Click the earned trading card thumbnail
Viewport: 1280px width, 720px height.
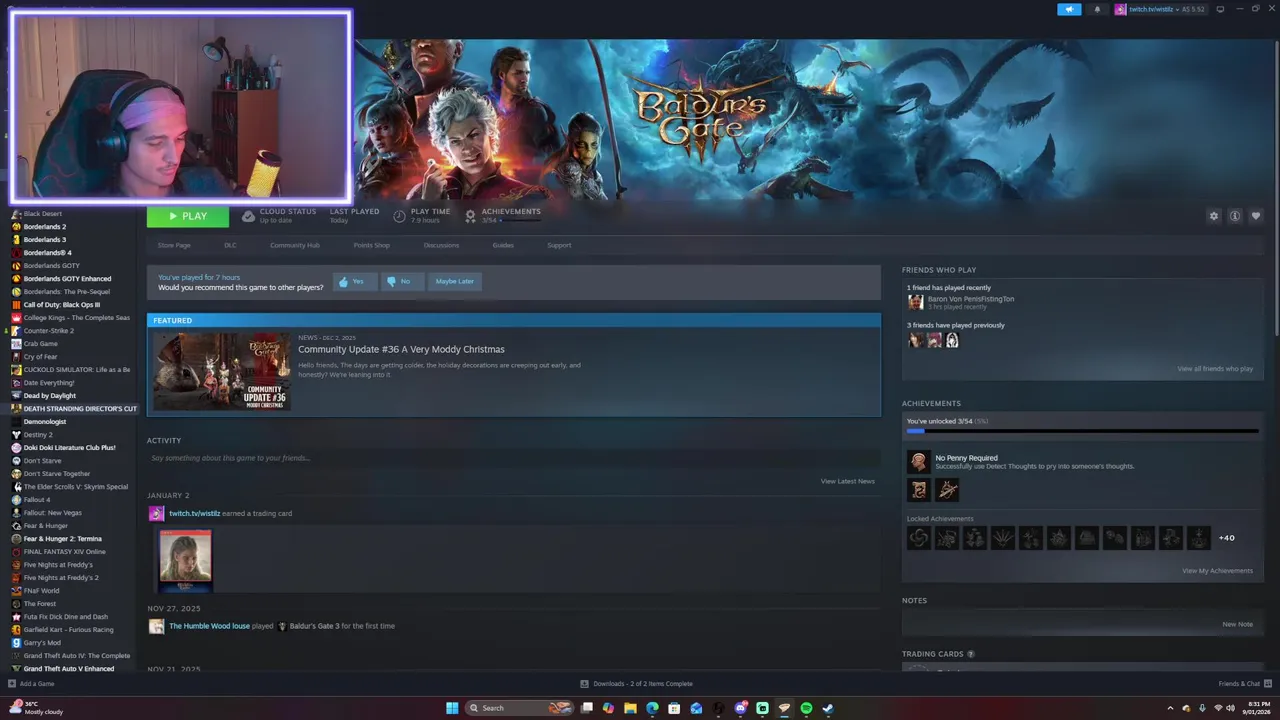pyautogui.click(x=185, y=560)
